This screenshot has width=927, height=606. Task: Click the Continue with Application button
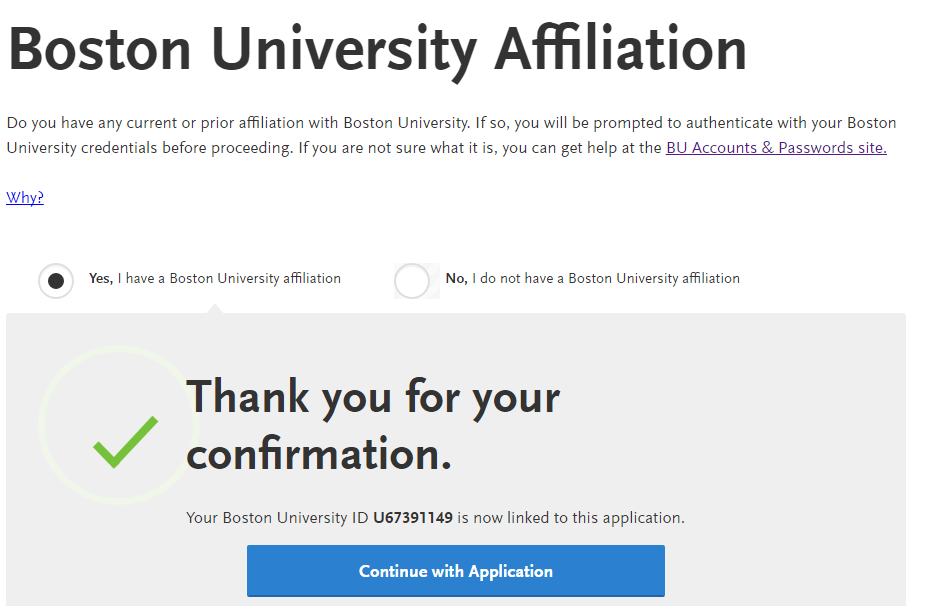coord(456,571)
